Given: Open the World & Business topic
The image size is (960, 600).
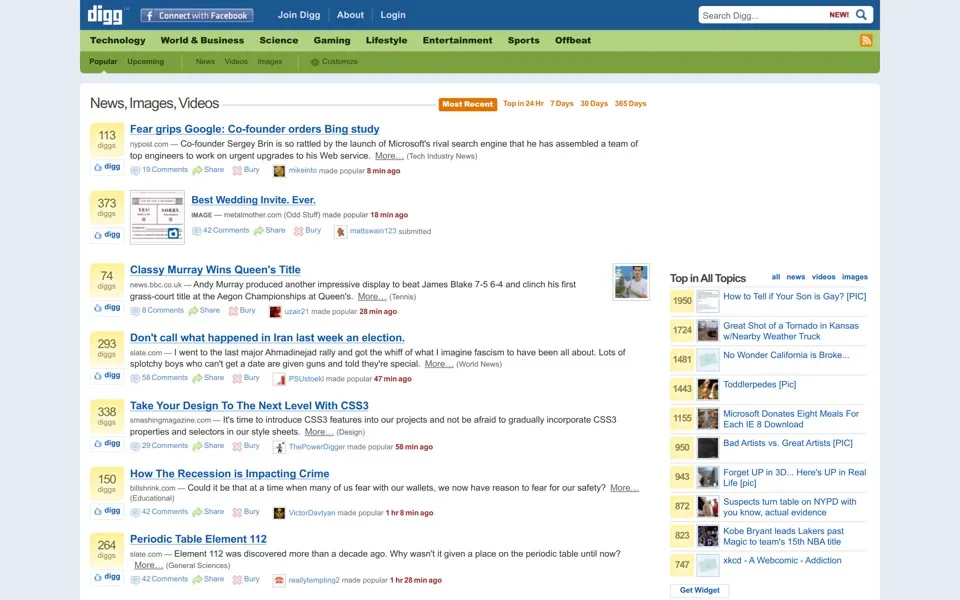Looking at the screenshot, I should click(x=202, y=40).
